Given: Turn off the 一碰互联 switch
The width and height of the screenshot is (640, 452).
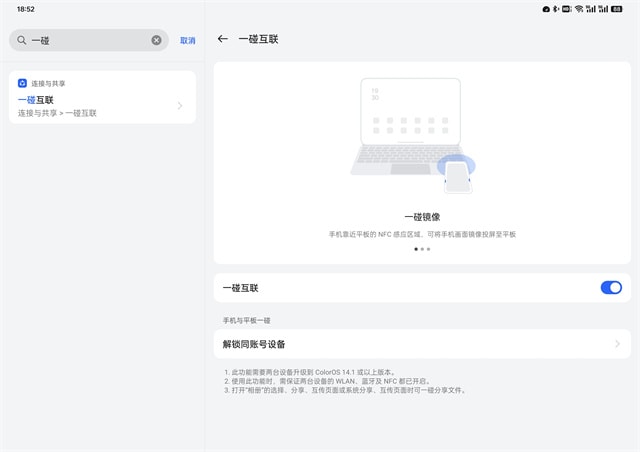Looking at the screenshot, I should [x=610, y=288].
